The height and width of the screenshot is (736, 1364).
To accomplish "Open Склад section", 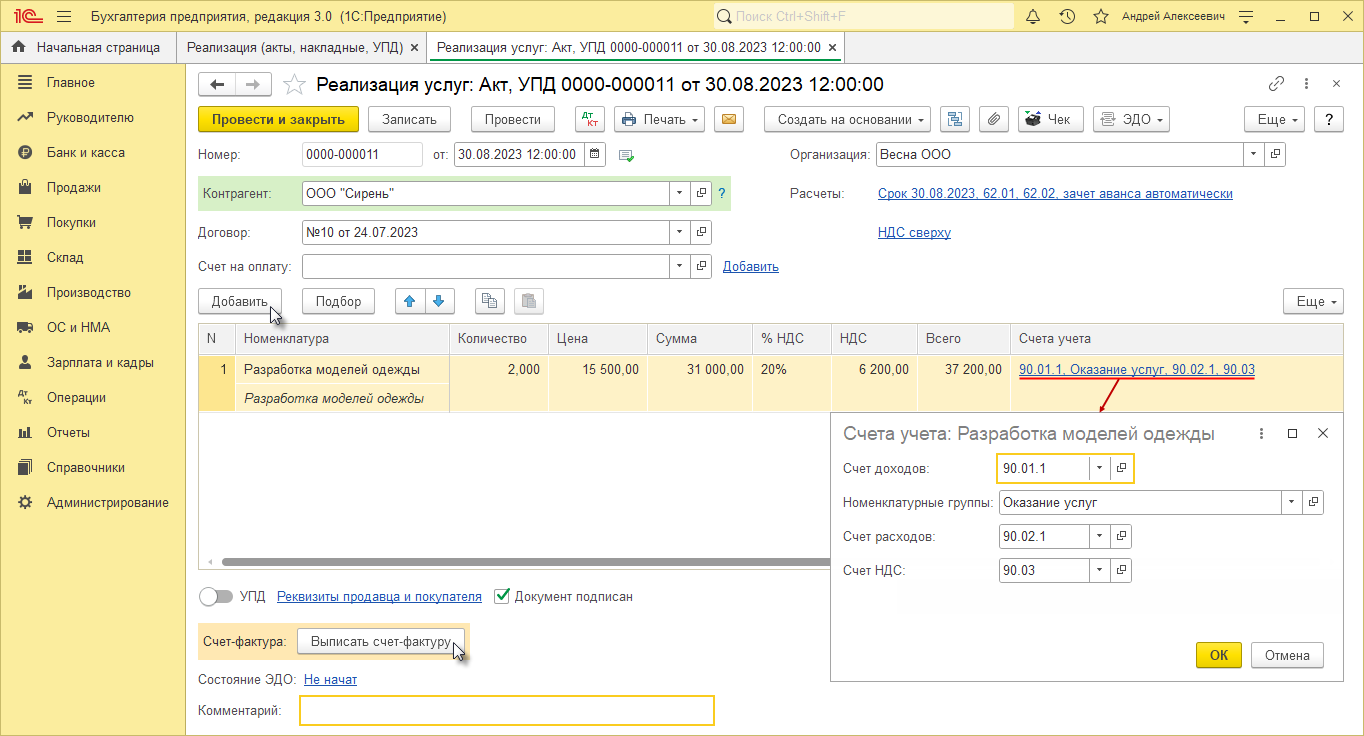I will 65,257.
